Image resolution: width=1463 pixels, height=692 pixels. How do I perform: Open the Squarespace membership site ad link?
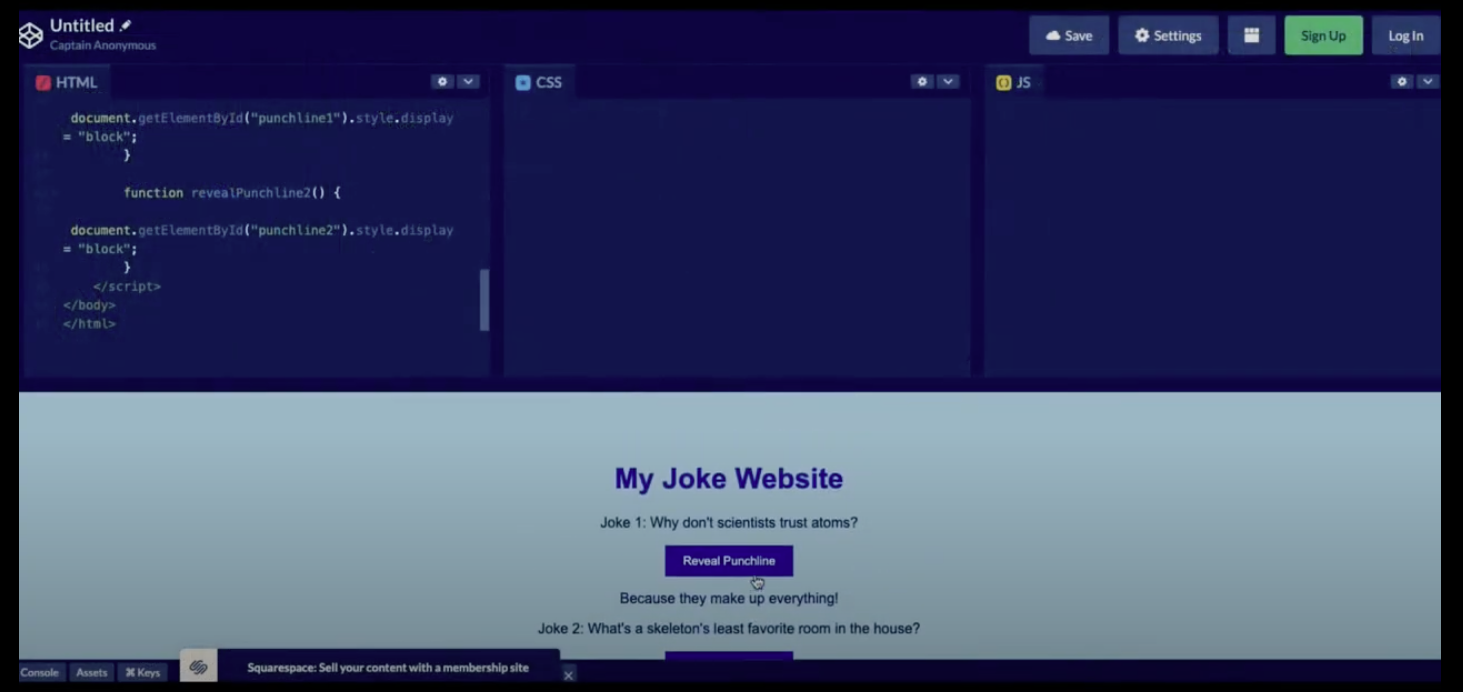tap(388, 667)
